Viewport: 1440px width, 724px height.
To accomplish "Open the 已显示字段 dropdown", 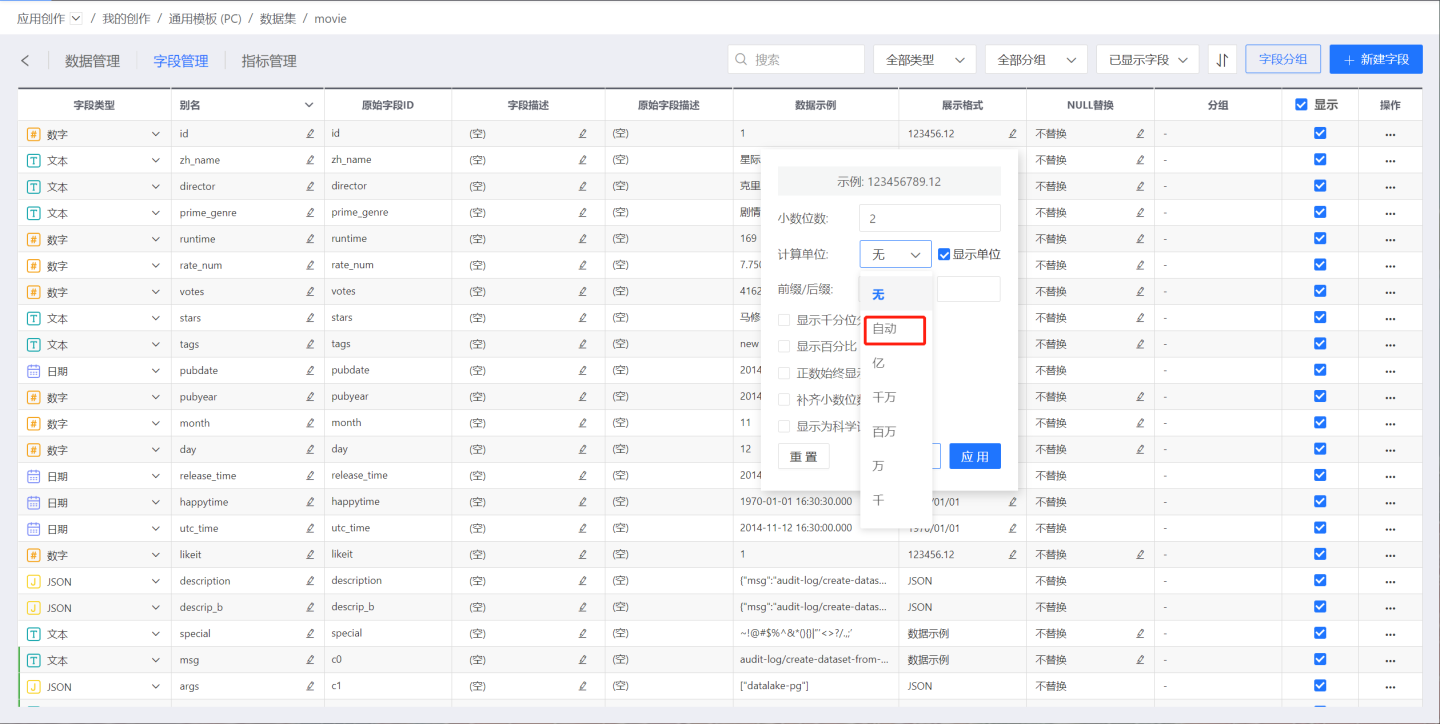I will pyautogui.click(x=1147, y=60).
